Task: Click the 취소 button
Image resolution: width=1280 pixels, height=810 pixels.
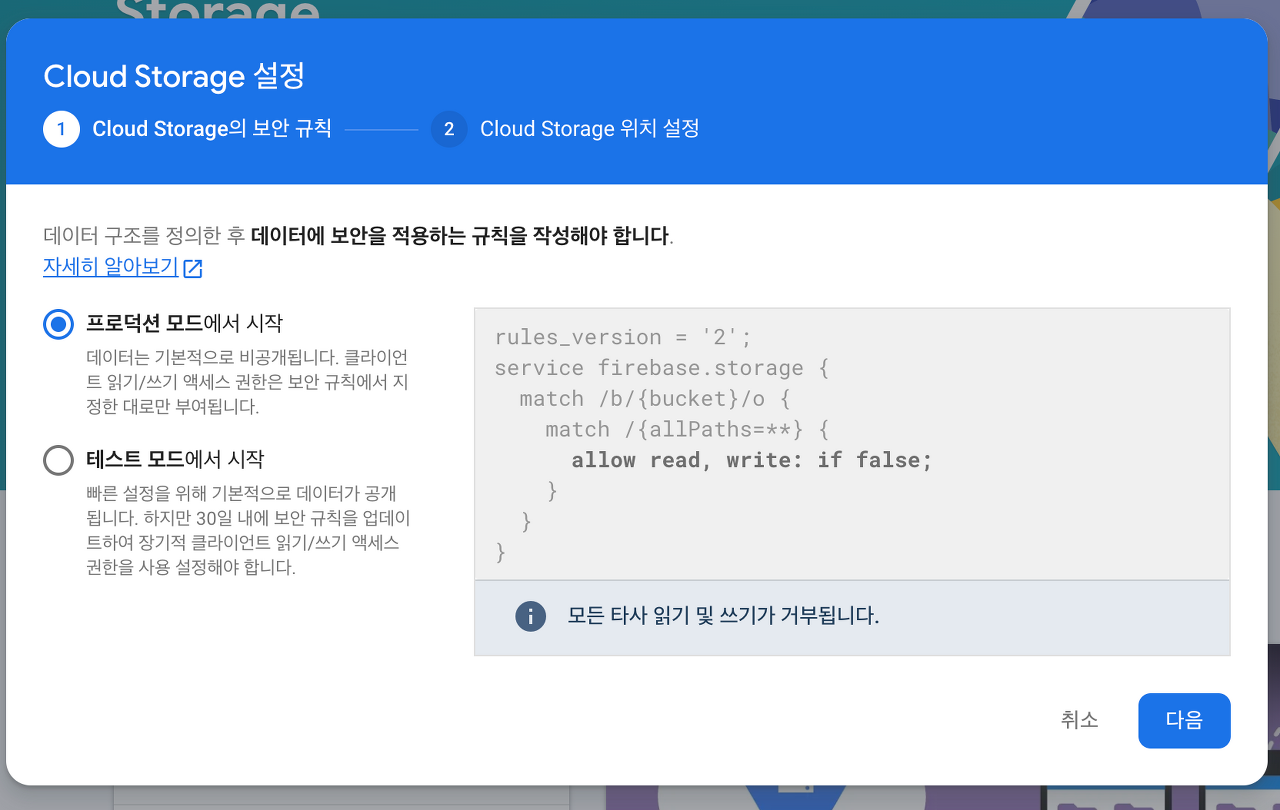Action: (1080, 720)
